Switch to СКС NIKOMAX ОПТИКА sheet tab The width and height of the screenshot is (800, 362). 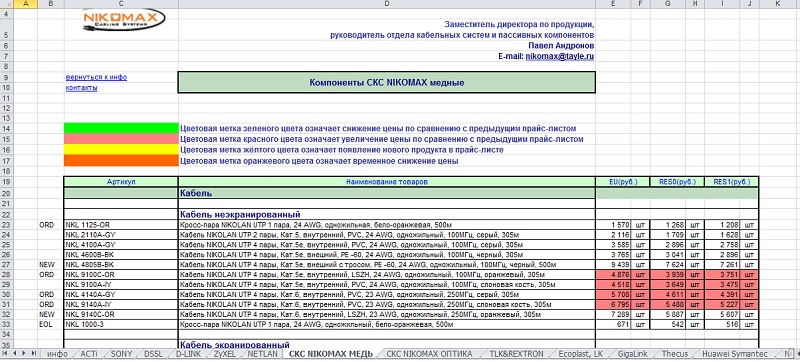pos(429,354)
